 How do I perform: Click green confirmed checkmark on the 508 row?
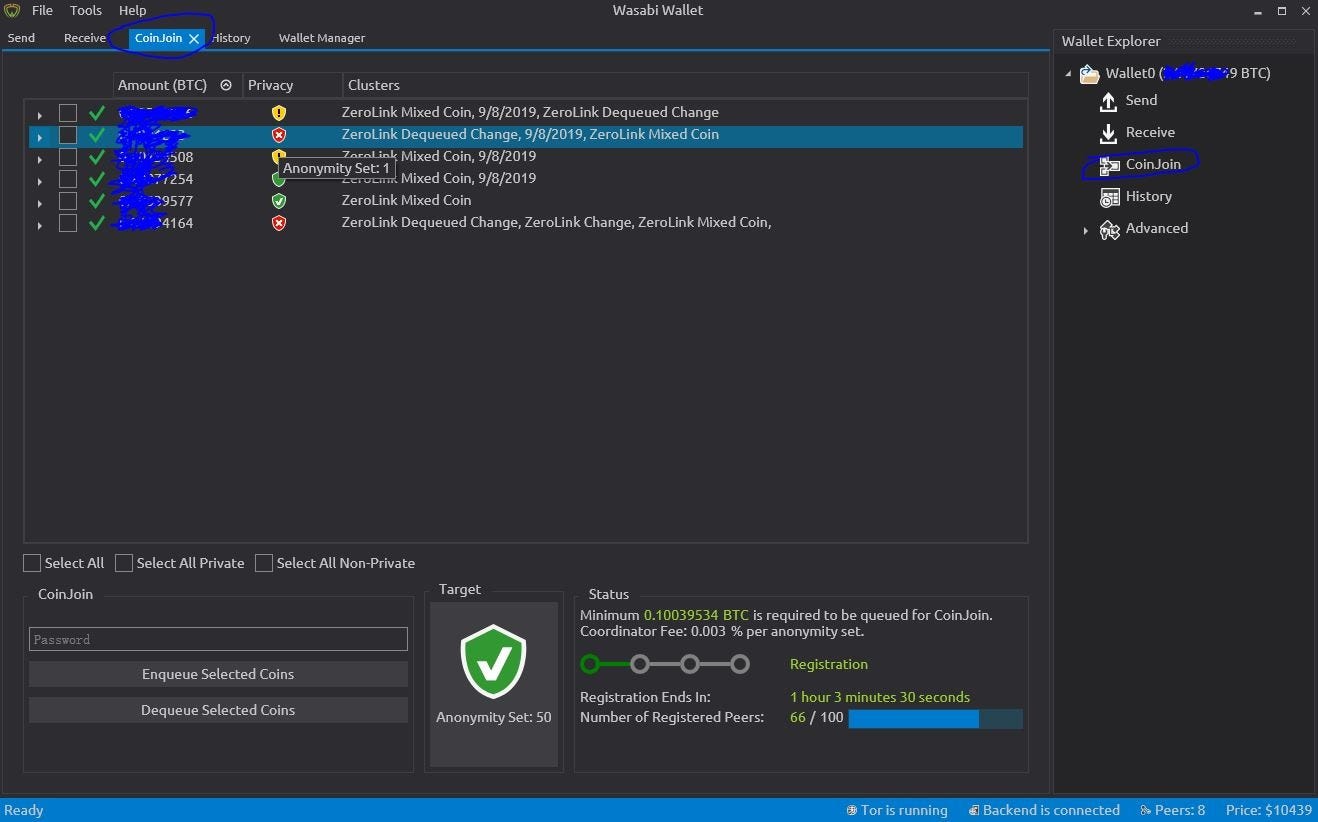pyautogui.click(x=97, y=156)
